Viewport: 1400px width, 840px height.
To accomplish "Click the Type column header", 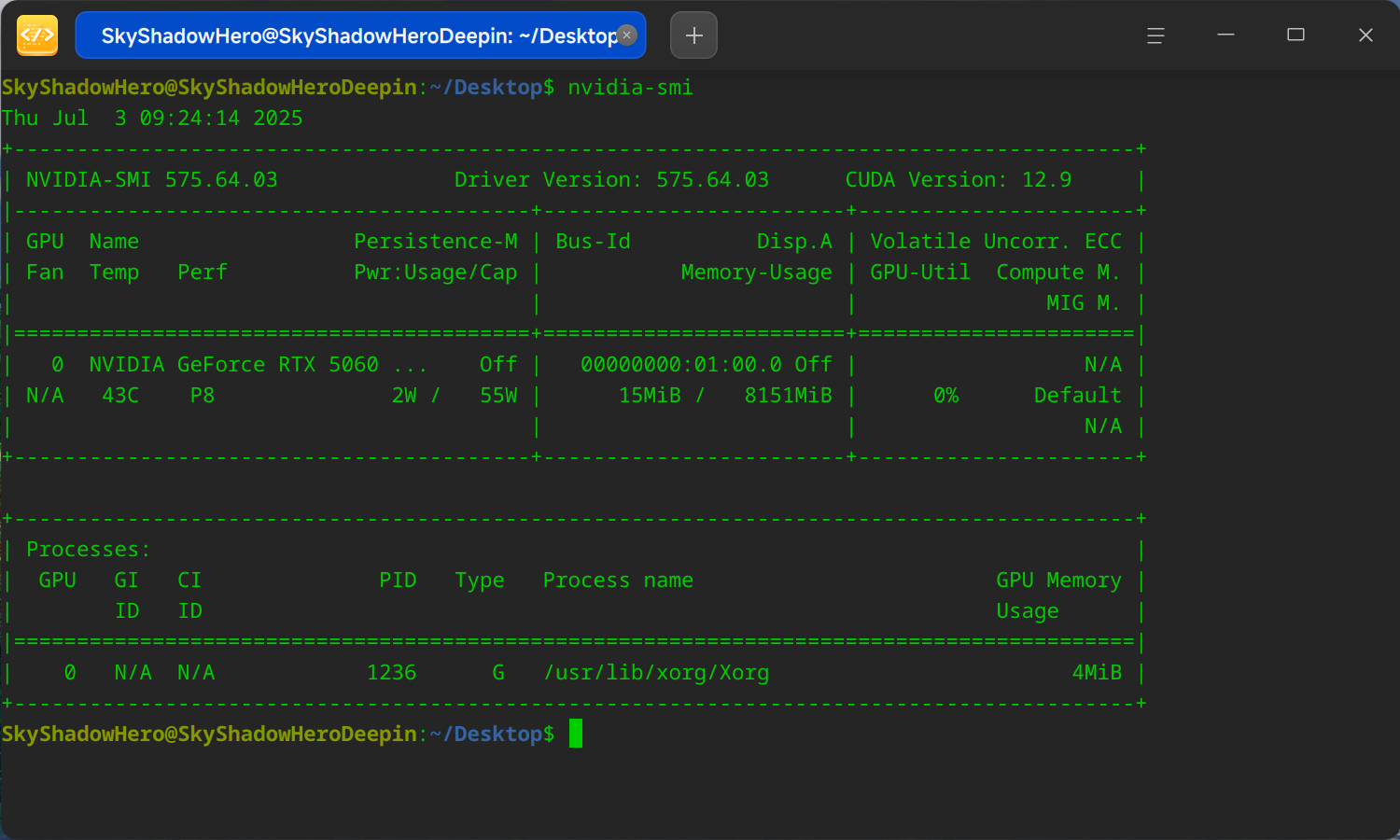I will pos(480,581).
